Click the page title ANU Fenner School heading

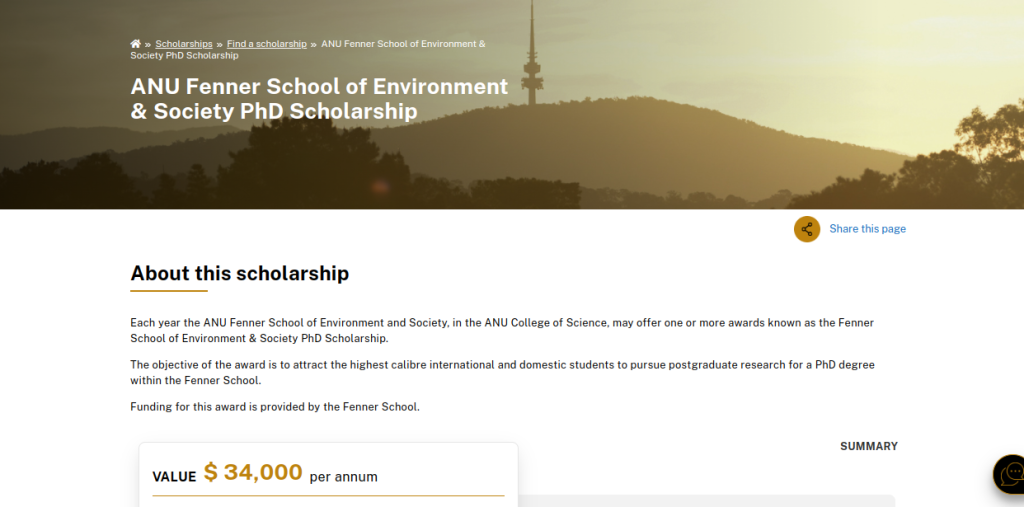coord(319,99)
